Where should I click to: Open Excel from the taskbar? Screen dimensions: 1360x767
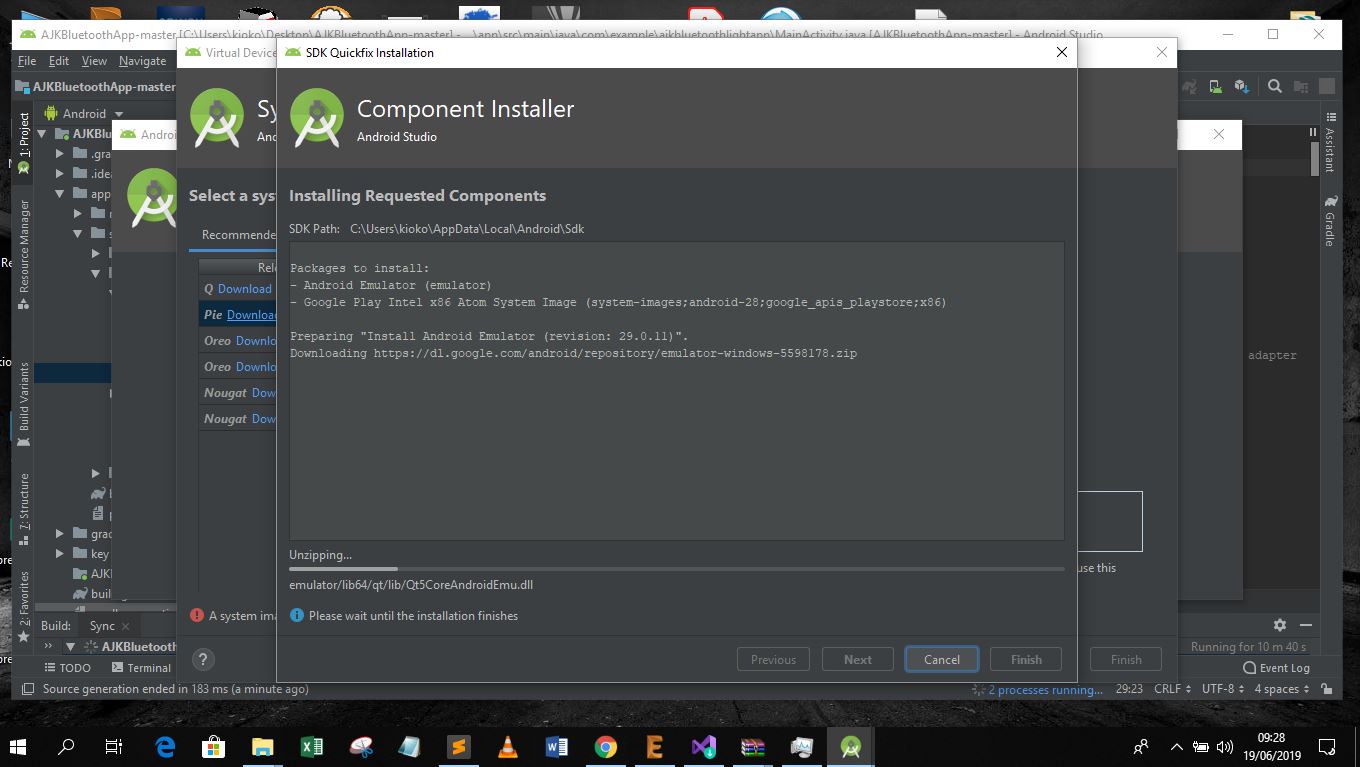(312, 746)
